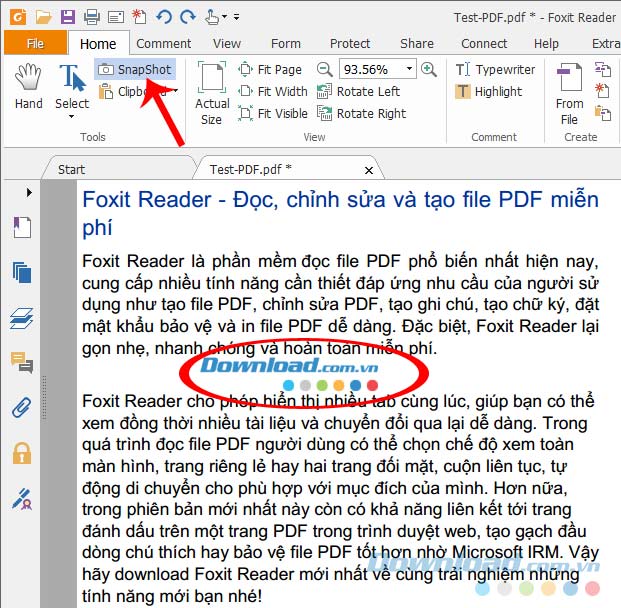
Task: Click the email envelope quick-access icon
Action: (x=116, y=17)
